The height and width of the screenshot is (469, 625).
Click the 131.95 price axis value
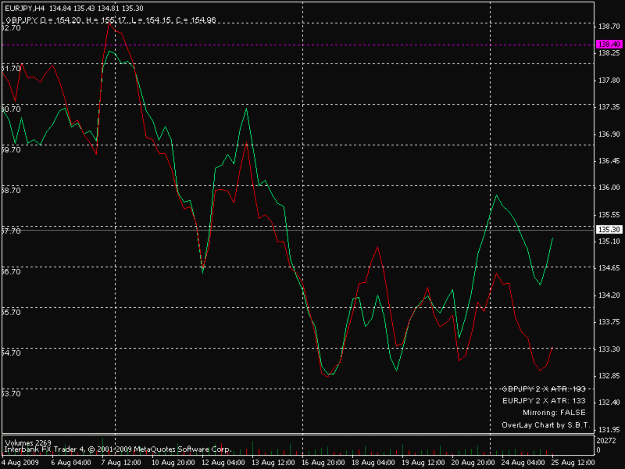609,430
